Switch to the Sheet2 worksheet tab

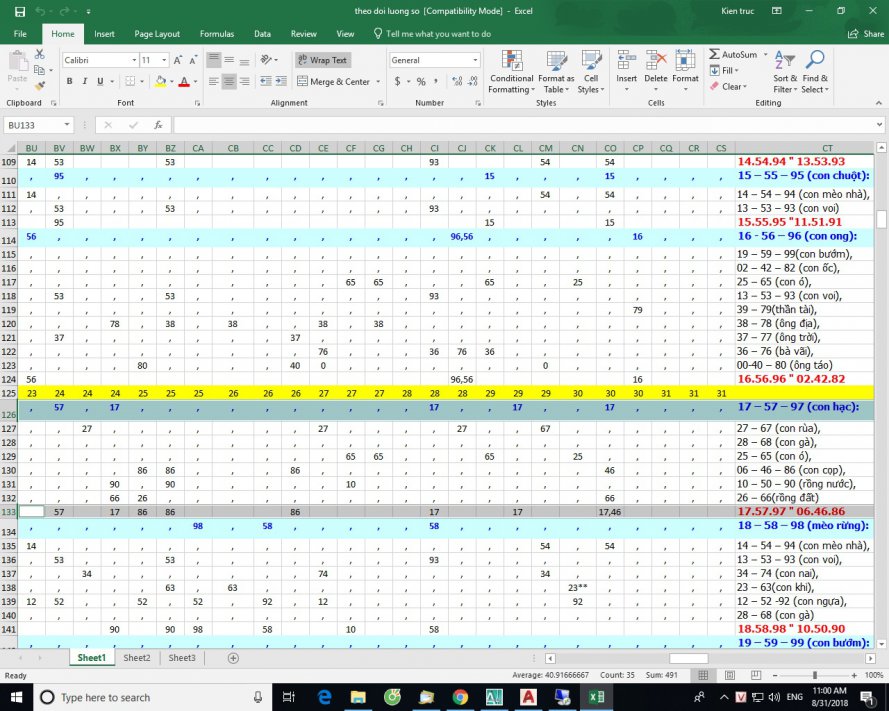pyautogui.click(x=137, y=658)
